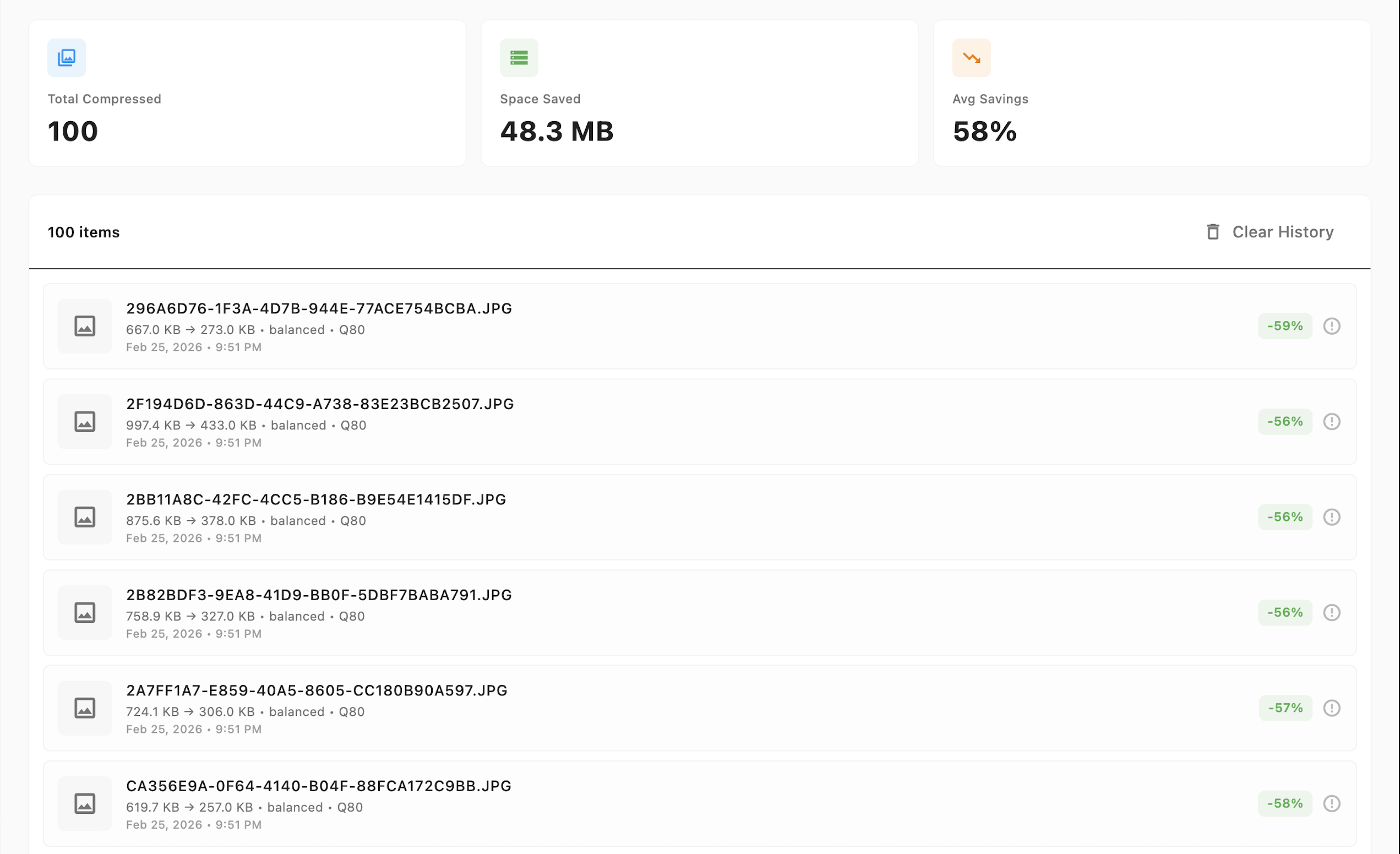Select Clear History
The image size is (1400, 854).
pyautogui.click(x=1283, y=232)
